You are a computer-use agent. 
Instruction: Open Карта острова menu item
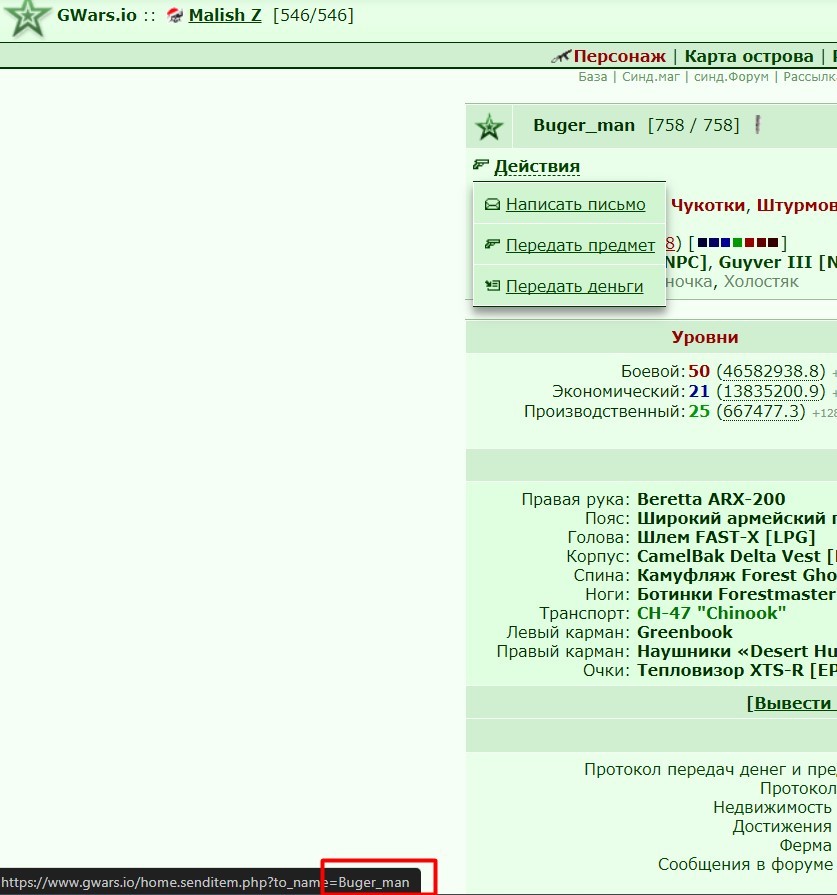pyautogui.click(x=749, y=56)
